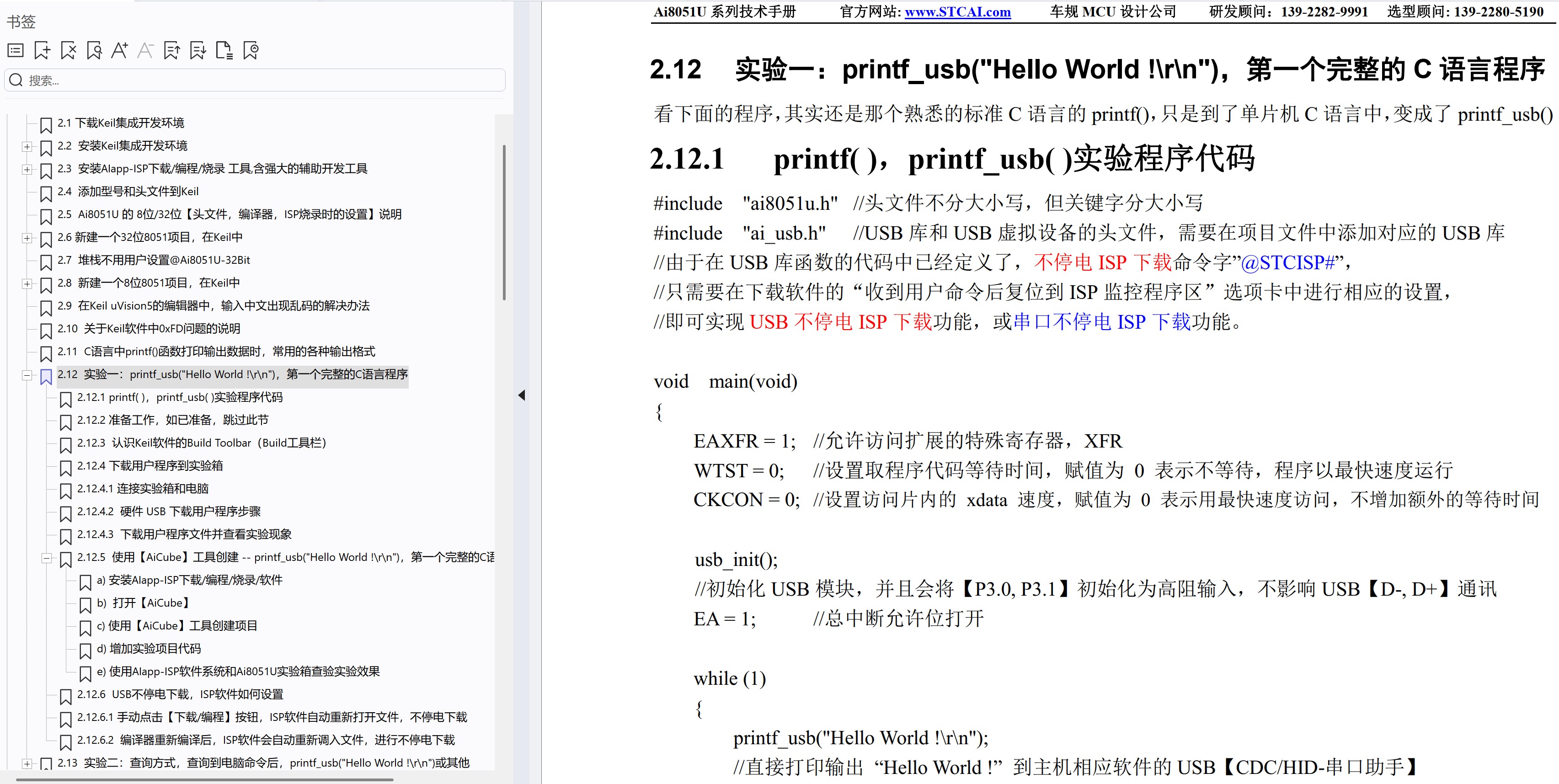Select bookmark 2.12.4.3 下载用户程序文件并查看实验现象

click(184, 534)
